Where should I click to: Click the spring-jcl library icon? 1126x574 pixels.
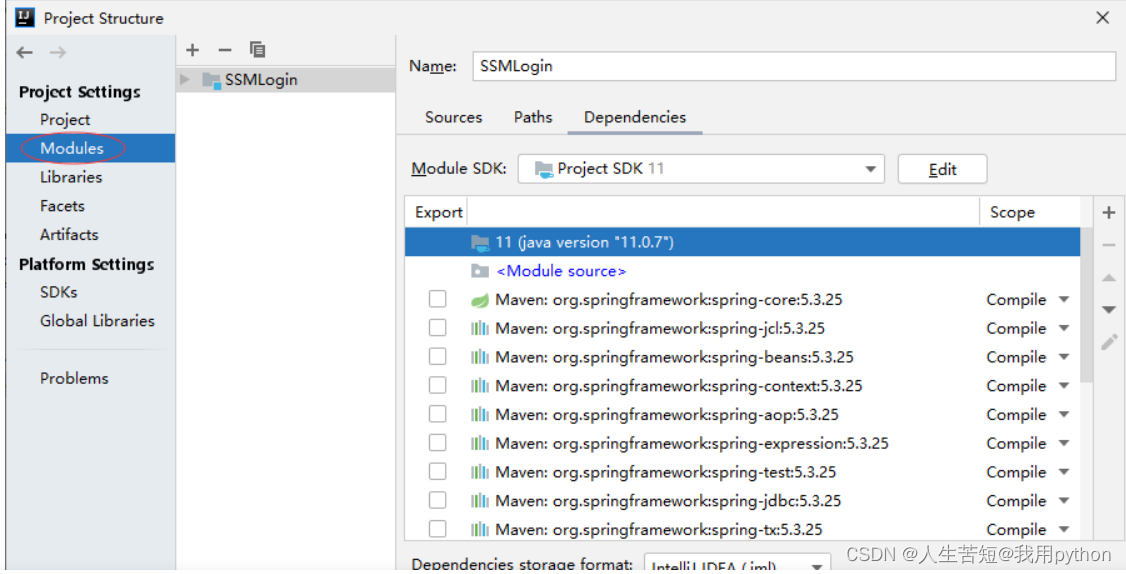(480, 328)
